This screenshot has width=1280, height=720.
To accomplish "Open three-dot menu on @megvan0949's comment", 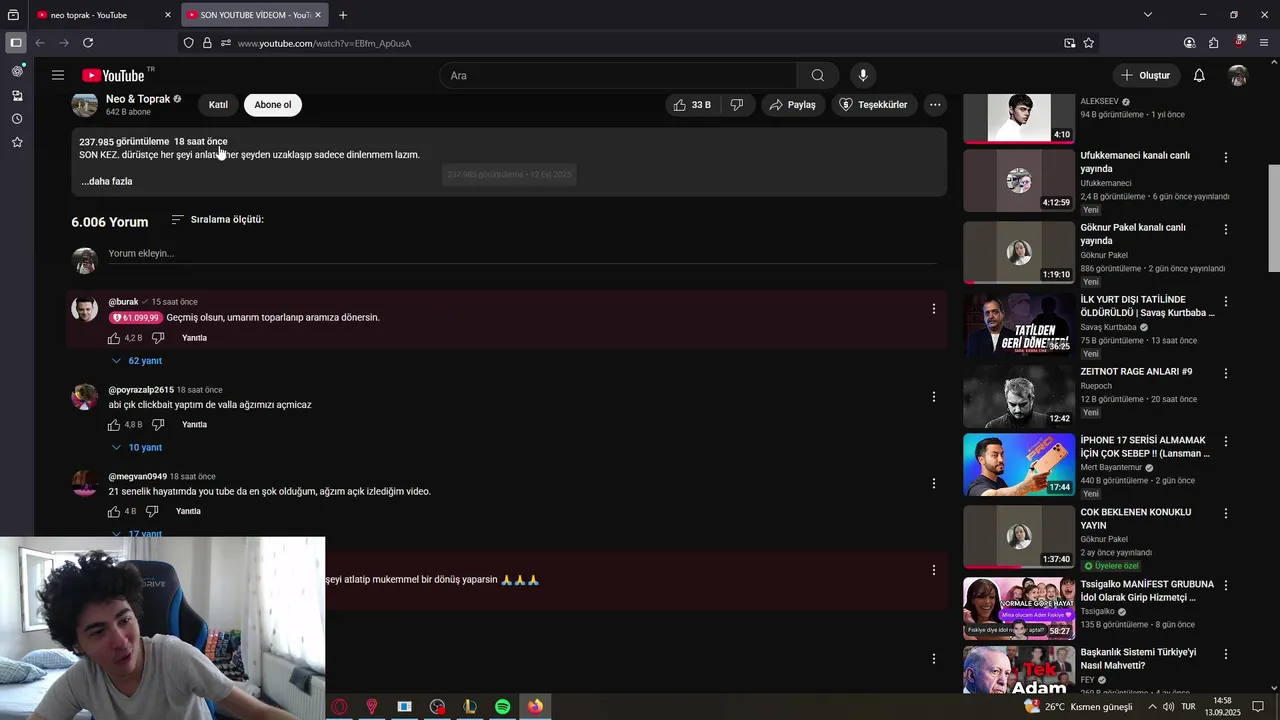I will (x=934, y=483).
